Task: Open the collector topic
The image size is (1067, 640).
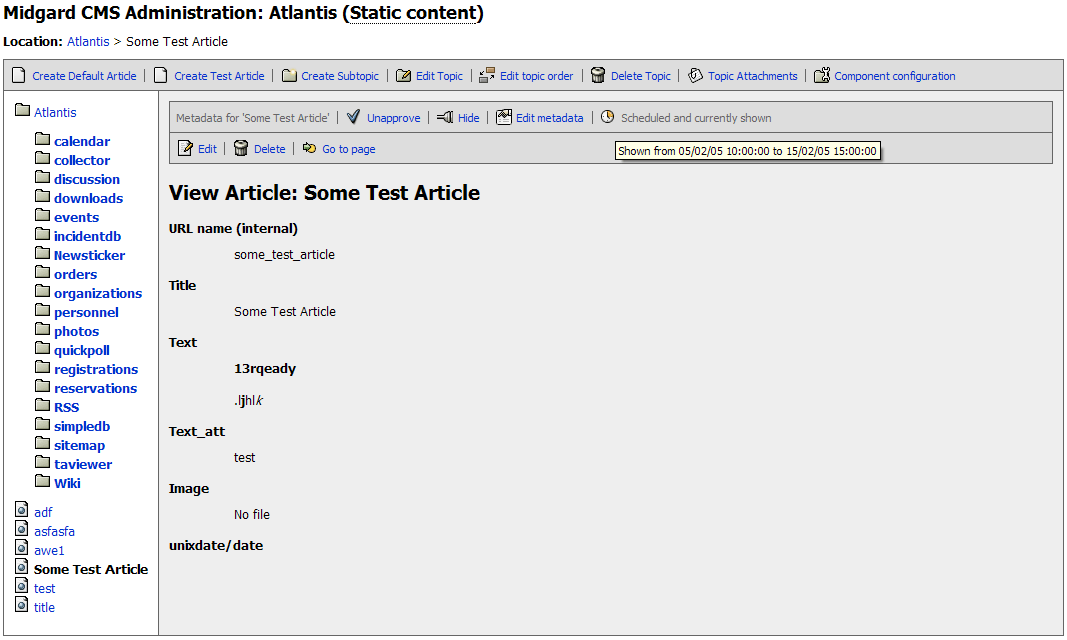Action: click(x=82, y=161)
